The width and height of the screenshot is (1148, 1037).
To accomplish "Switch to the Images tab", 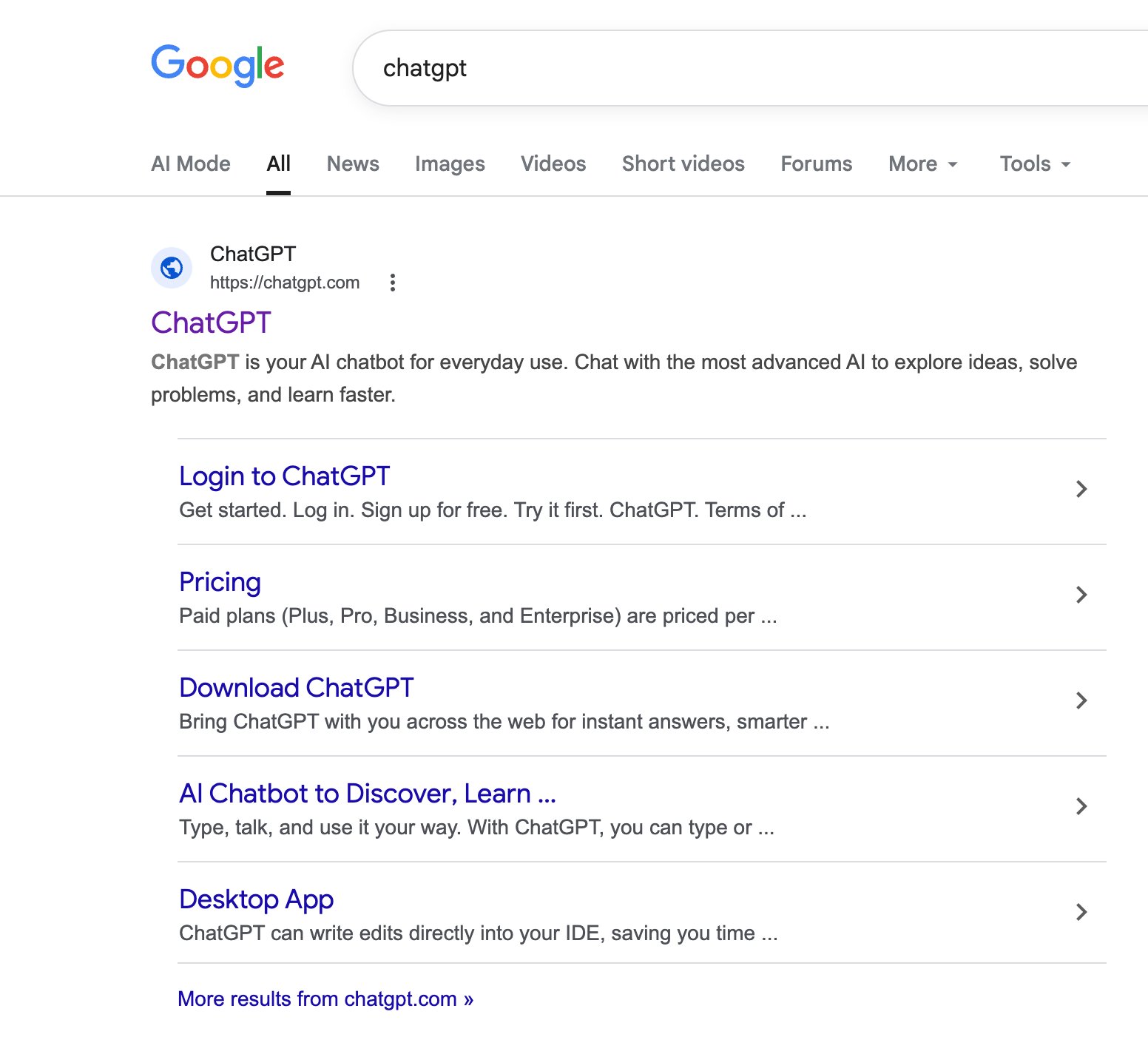I will click(x=450, y=163).
